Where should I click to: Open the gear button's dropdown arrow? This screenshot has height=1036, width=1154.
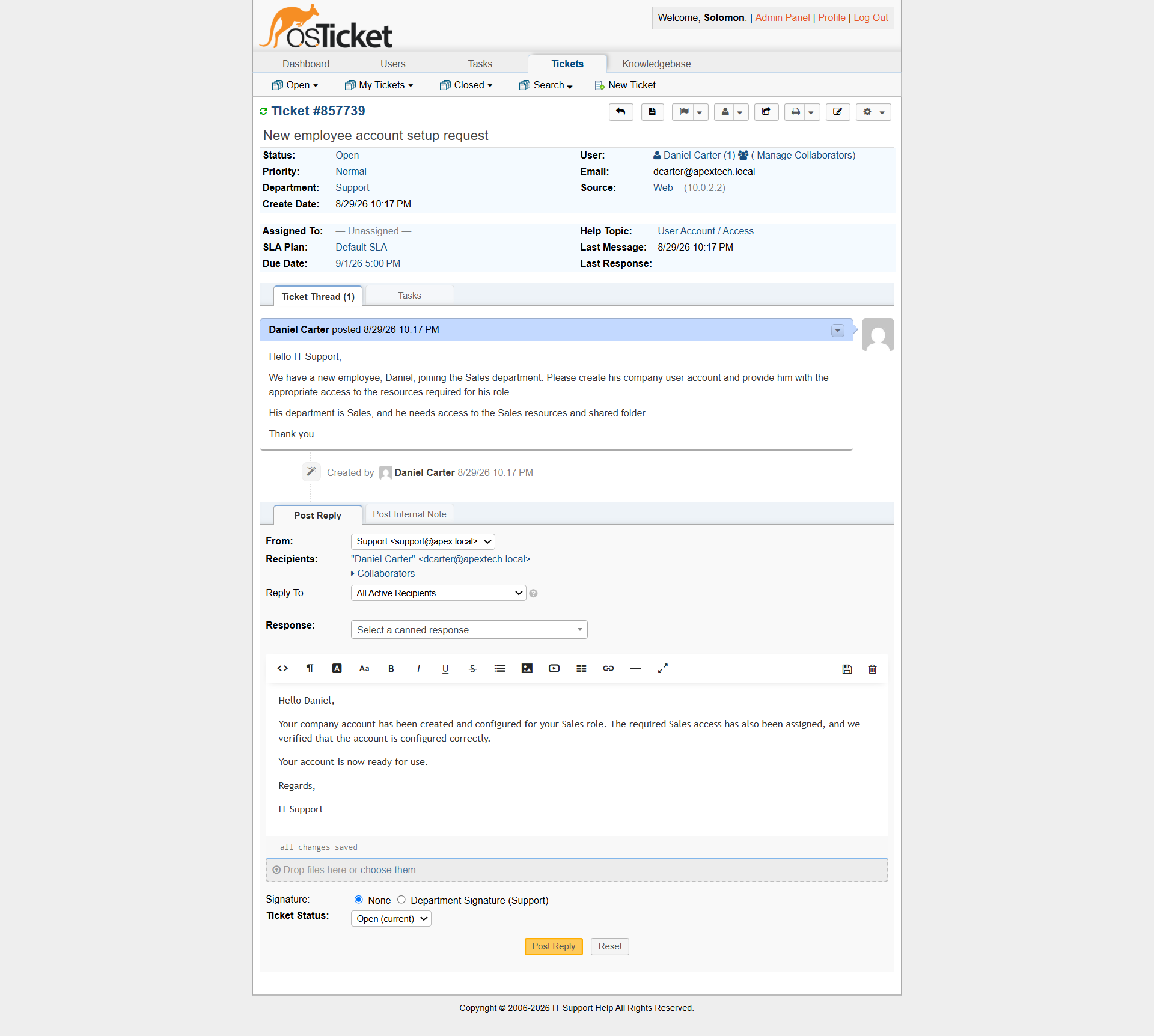pos(884,112)
